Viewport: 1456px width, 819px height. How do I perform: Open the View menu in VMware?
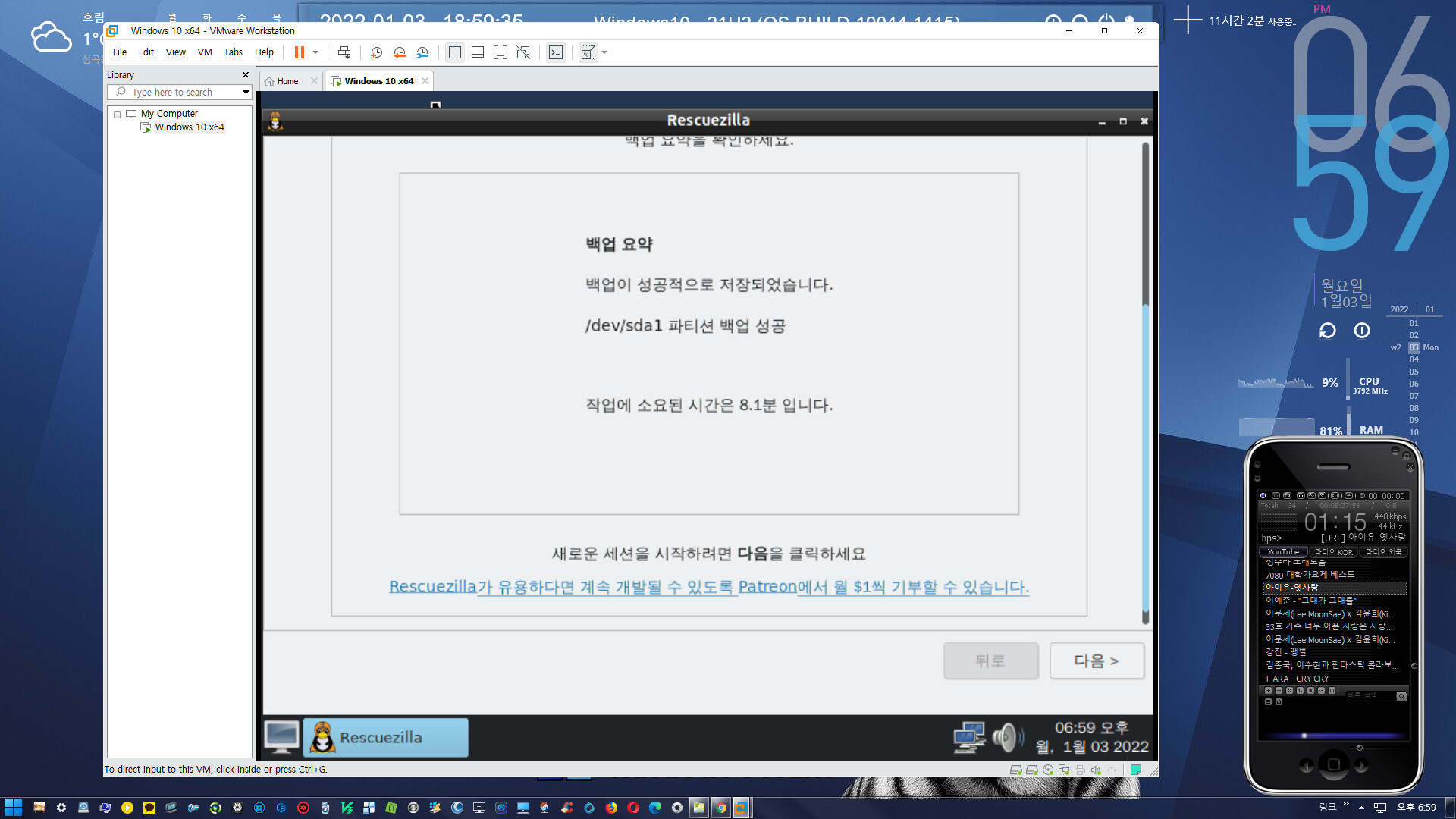click(176, 52)
